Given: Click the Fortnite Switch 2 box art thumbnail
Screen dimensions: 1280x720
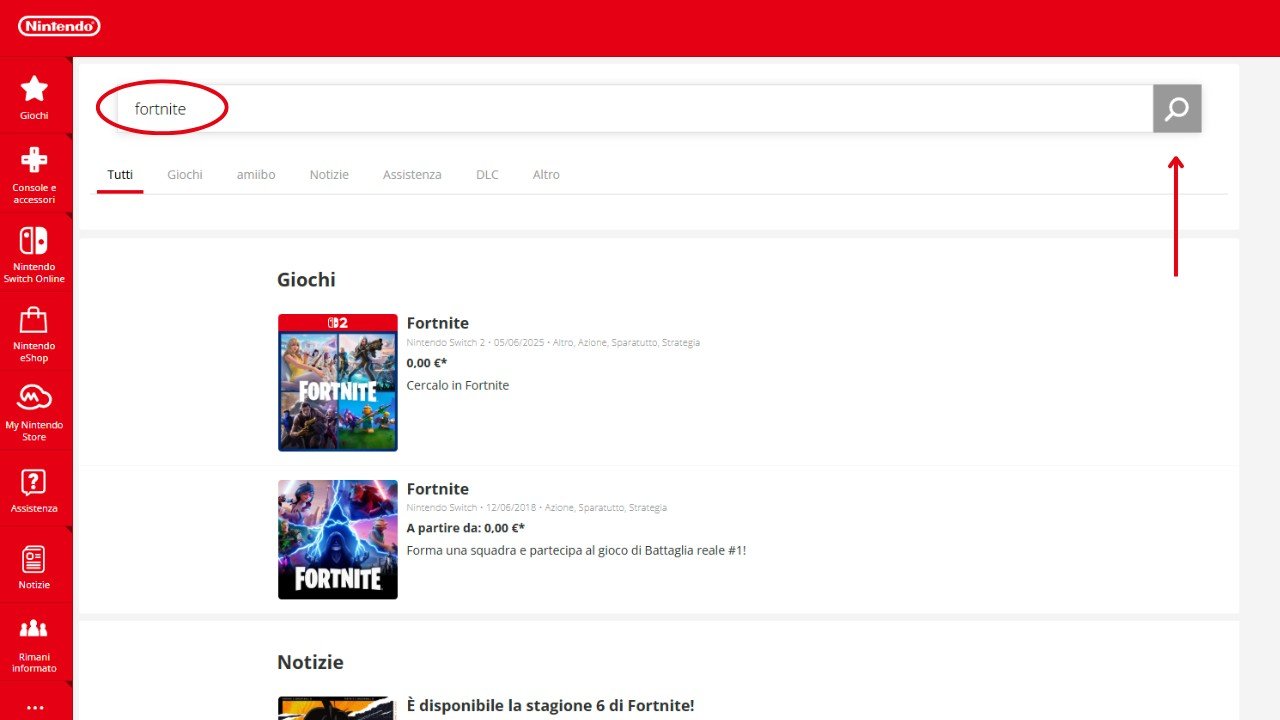Looking at the screenshot, I should point(337,382).
